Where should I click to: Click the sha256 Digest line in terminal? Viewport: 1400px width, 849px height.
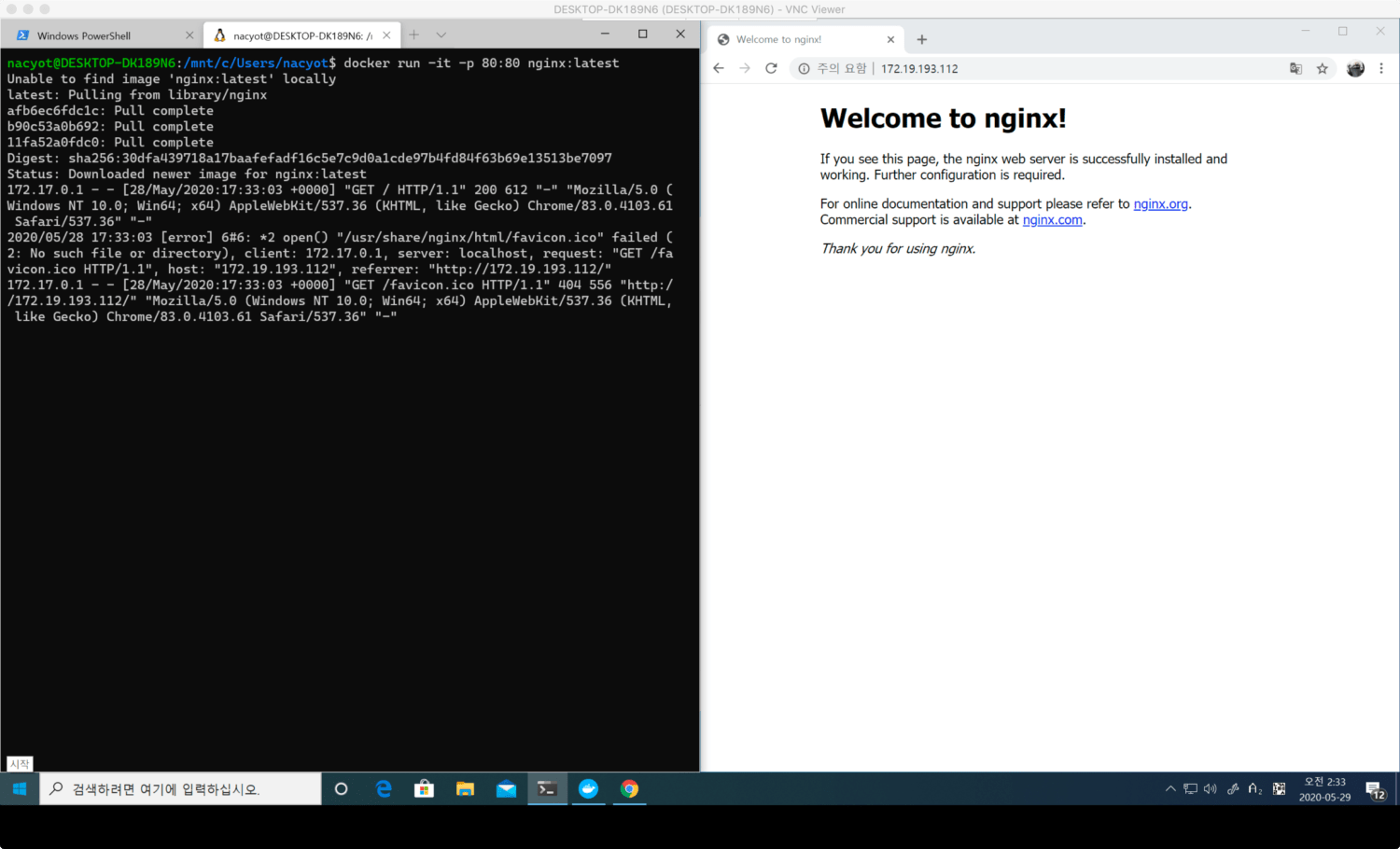(310, 159)
